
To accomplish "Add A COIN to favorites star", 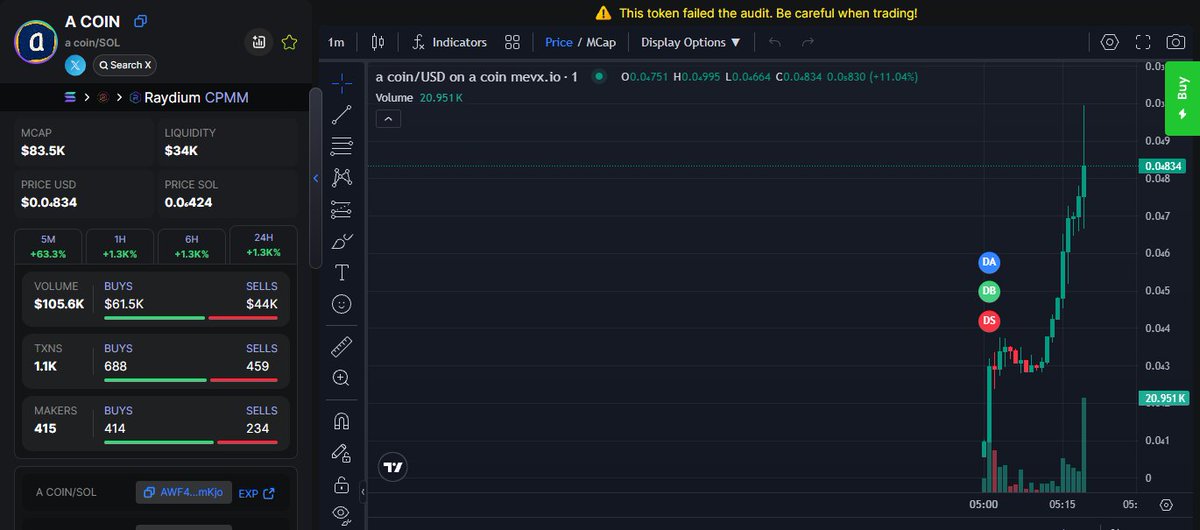I will (x=289, y=42).
